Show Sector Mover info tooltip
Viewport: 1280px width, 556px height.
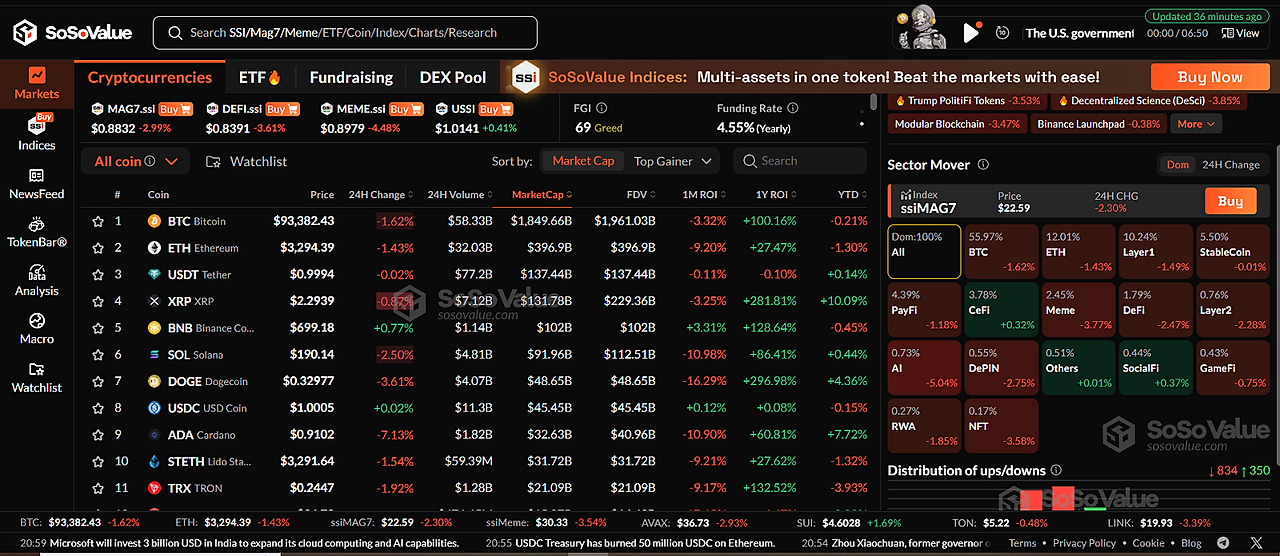point(983,165)
